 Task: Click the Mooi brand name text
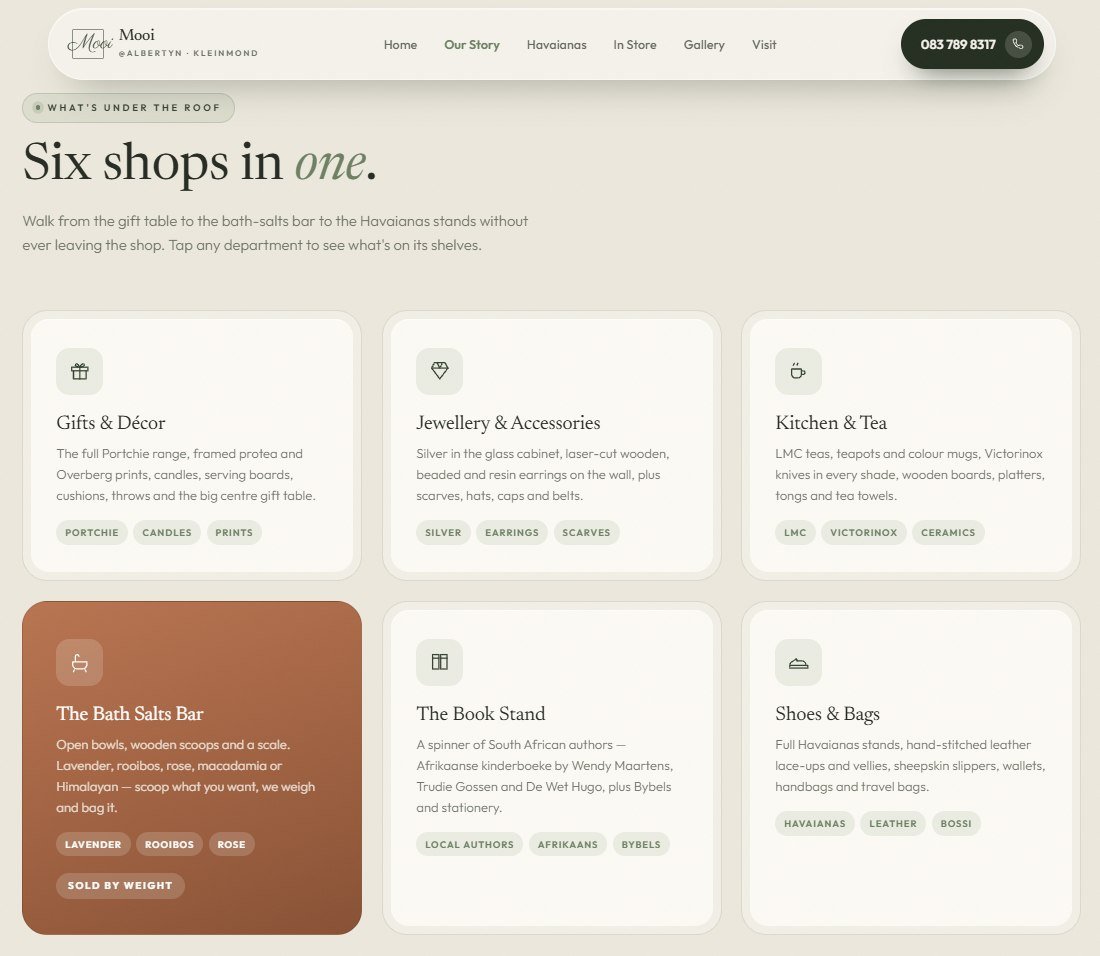(137, 35)
